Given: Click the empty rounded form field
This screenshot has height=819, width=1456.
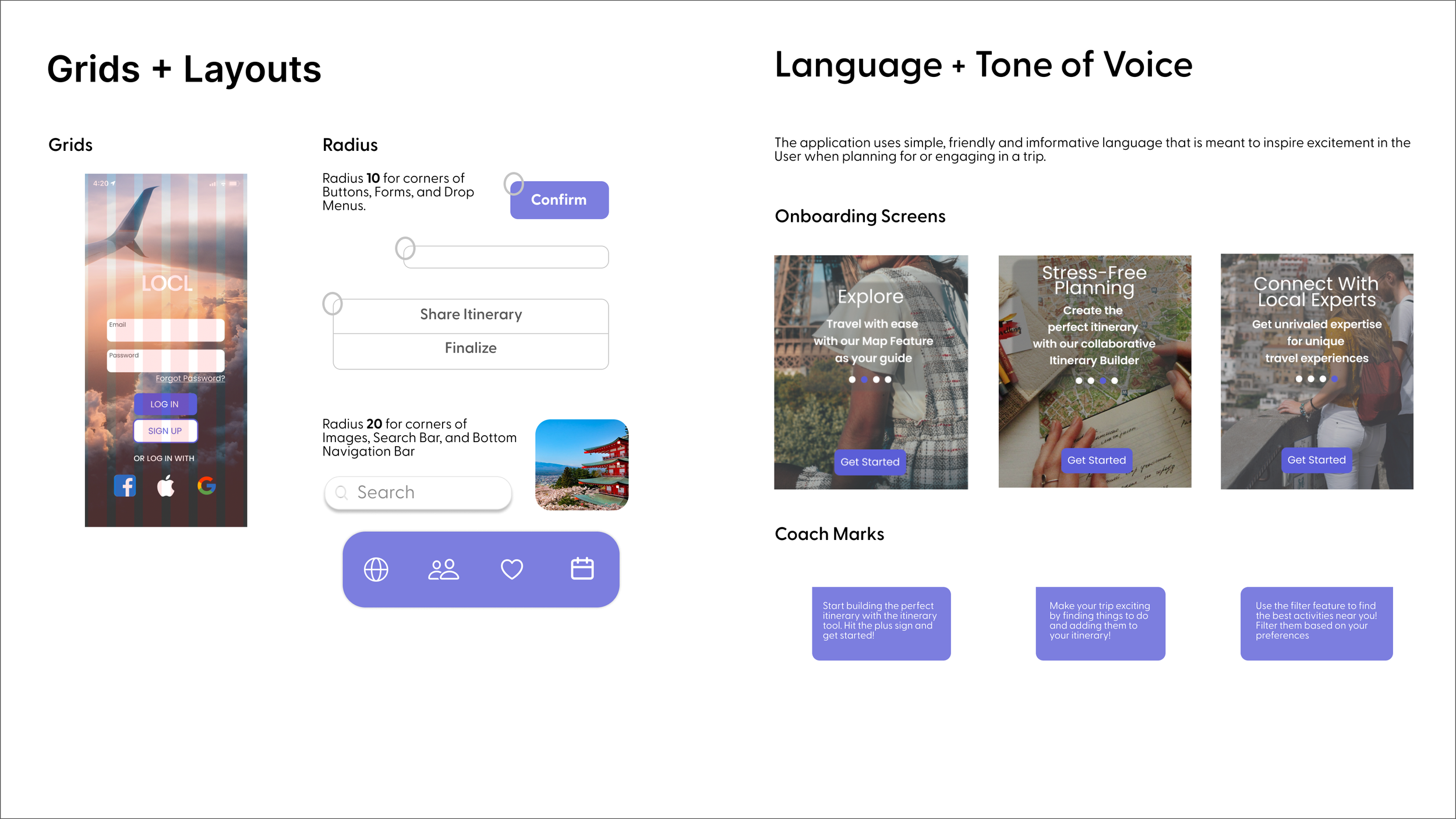Looking at the screenshot, I should (x=506, y=257).
